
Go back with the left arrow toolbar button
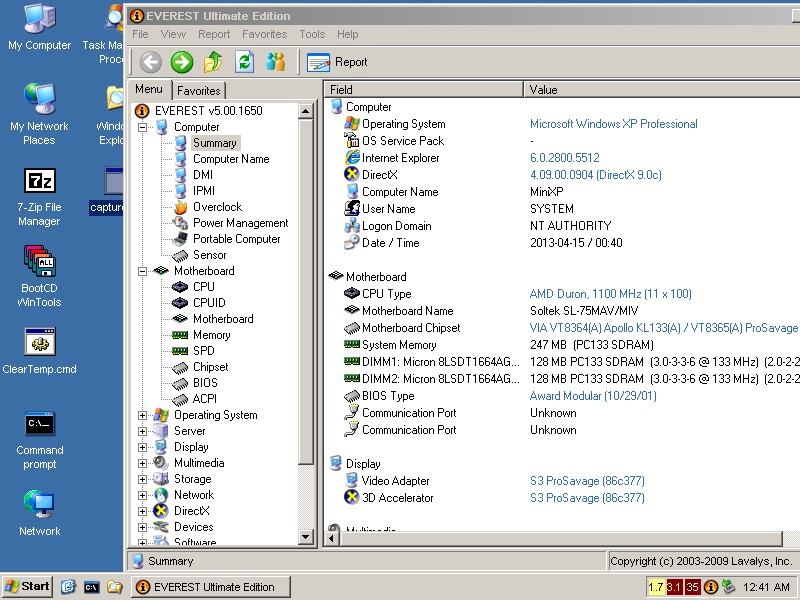coord(151,62)
